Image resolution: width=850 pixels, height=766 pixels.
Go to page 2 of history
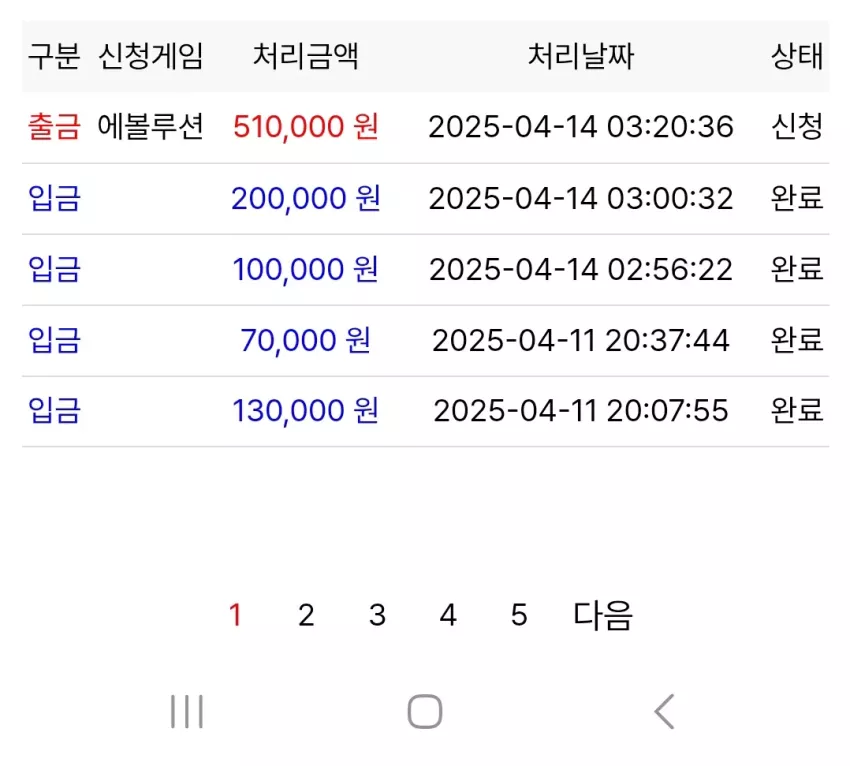pyautogui.click(x=306, y=615)
